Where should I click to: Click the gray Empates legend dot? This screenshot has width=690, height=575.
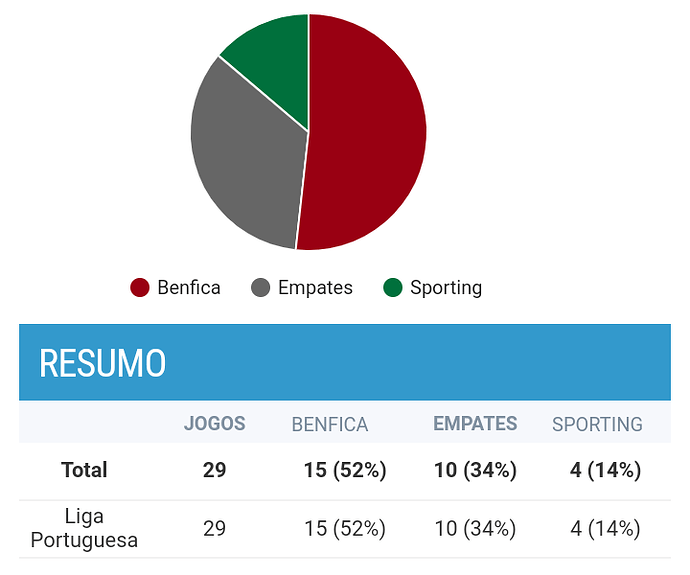[x=261, y=288]
